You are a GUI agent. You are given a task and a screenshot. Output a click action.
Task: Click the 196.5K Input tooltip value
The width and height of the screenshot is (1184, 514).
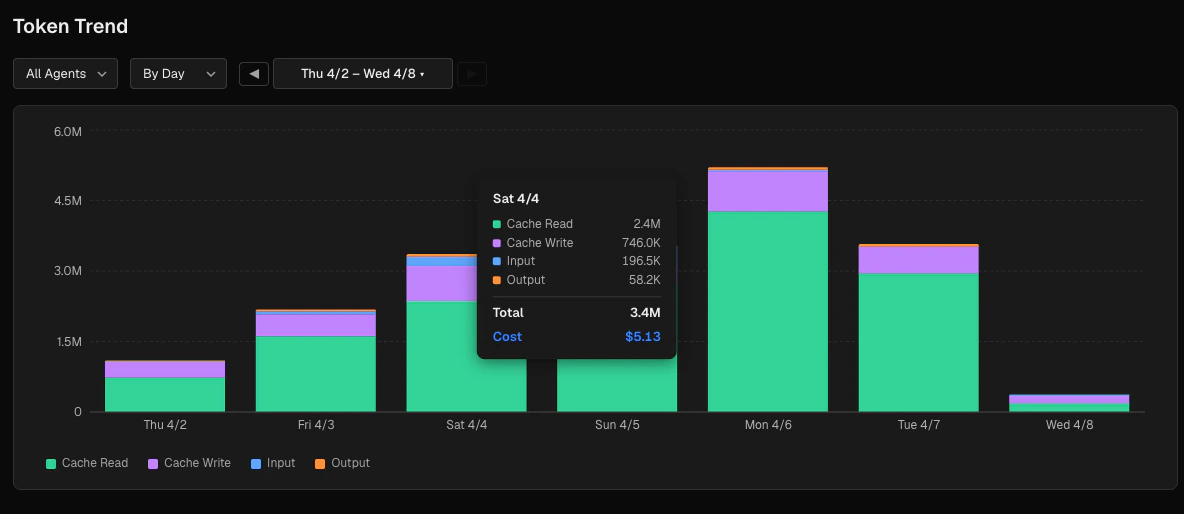(x=640, y=261)
